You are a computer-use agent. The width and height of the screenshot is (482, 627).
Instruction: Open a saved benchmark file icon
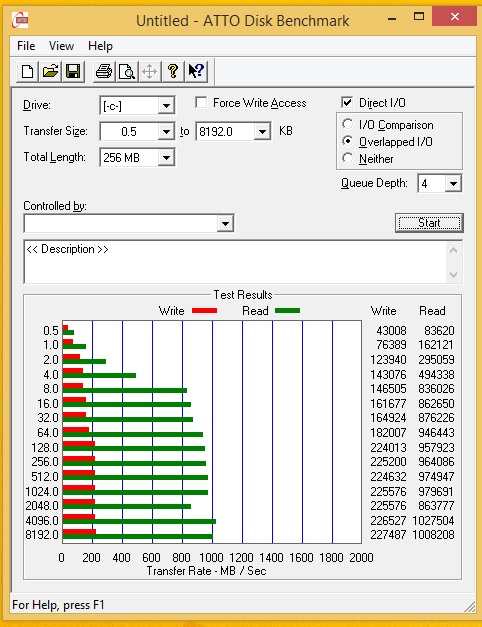pos(50,72)
